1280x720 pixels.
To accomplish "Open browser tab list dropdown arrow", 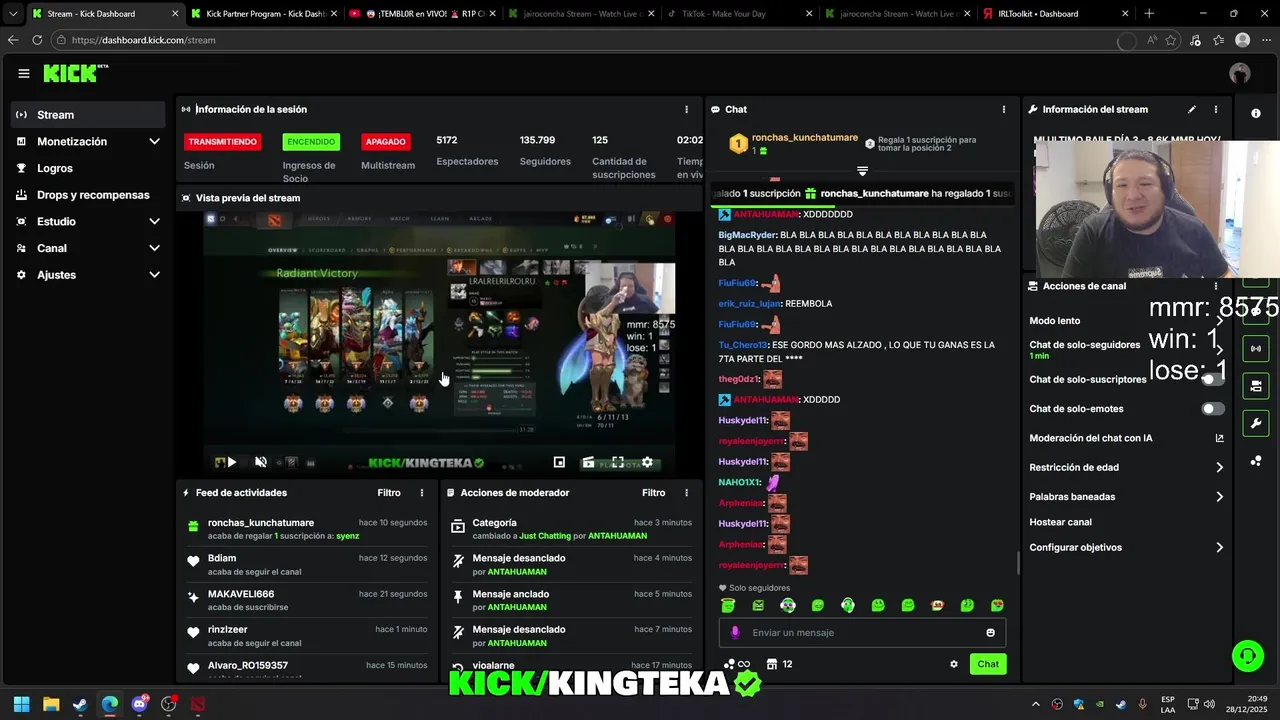I will [12, 14].
